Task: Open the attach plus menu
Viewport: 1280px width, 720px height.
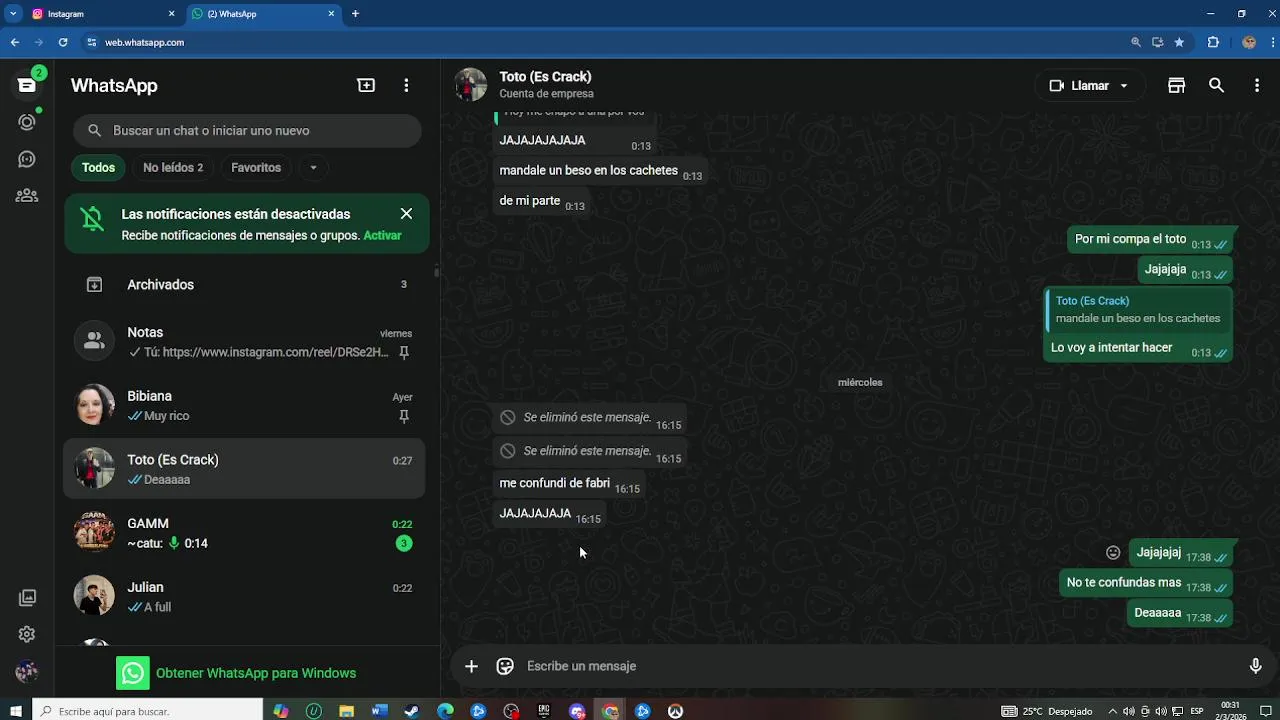Action: tap(471, 666)
